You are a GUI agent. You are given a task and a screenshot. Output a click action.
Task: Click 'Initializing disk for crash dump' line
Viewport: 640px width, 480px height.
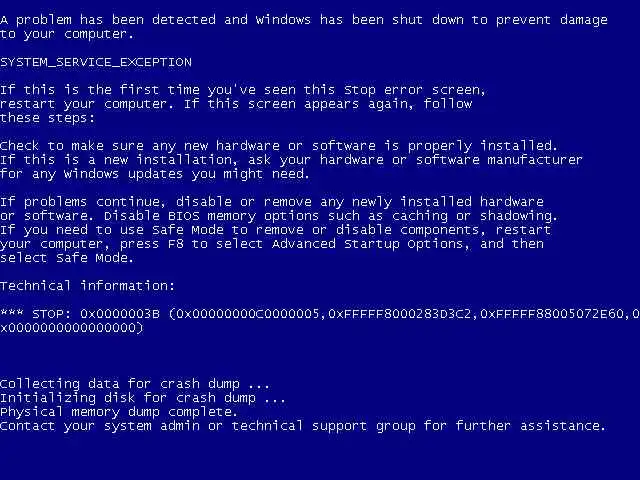pyautogui.click(x=143, y=398)
